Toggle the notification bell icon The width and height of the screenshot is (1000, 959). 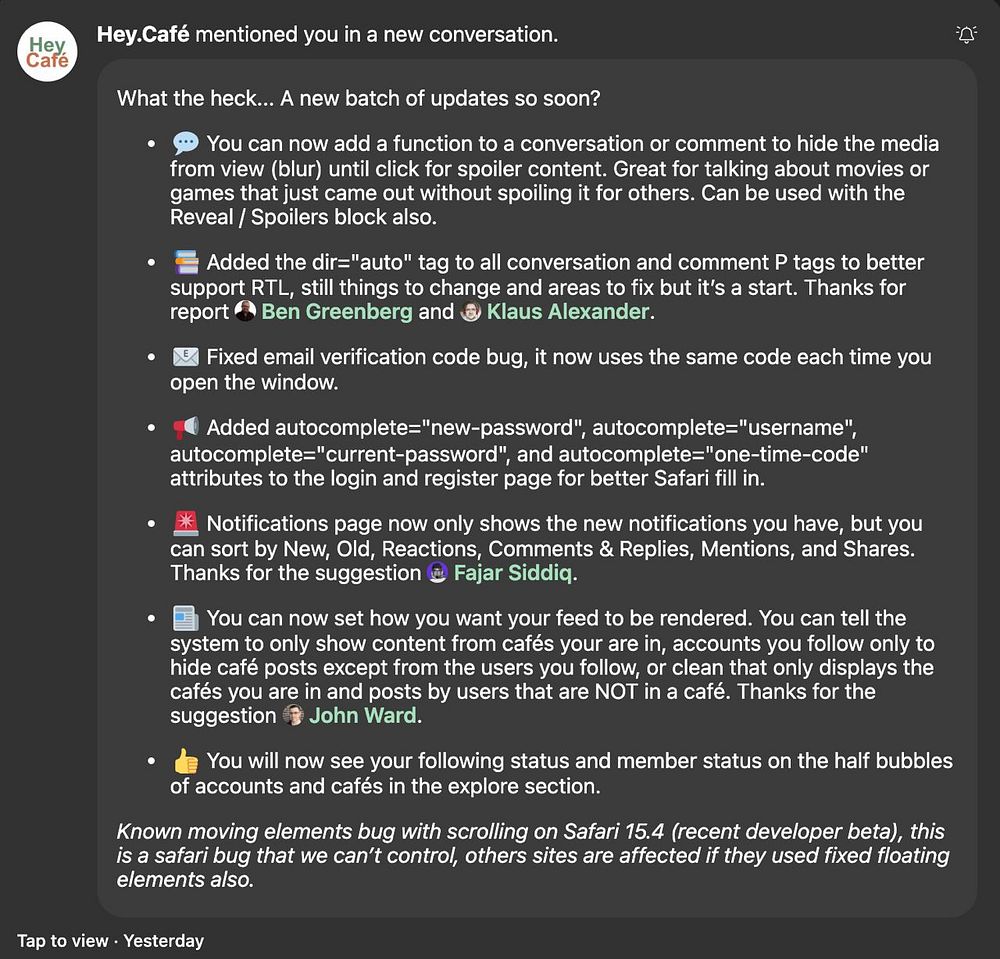(x=966, y=36)
